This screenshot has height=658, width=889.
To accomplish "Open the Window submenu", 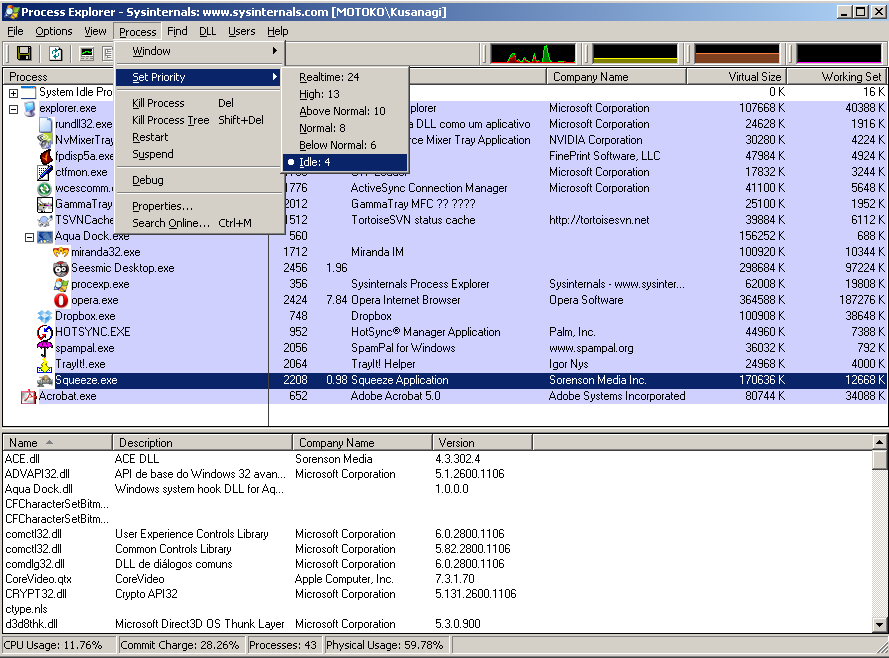I will click(198, 51).
